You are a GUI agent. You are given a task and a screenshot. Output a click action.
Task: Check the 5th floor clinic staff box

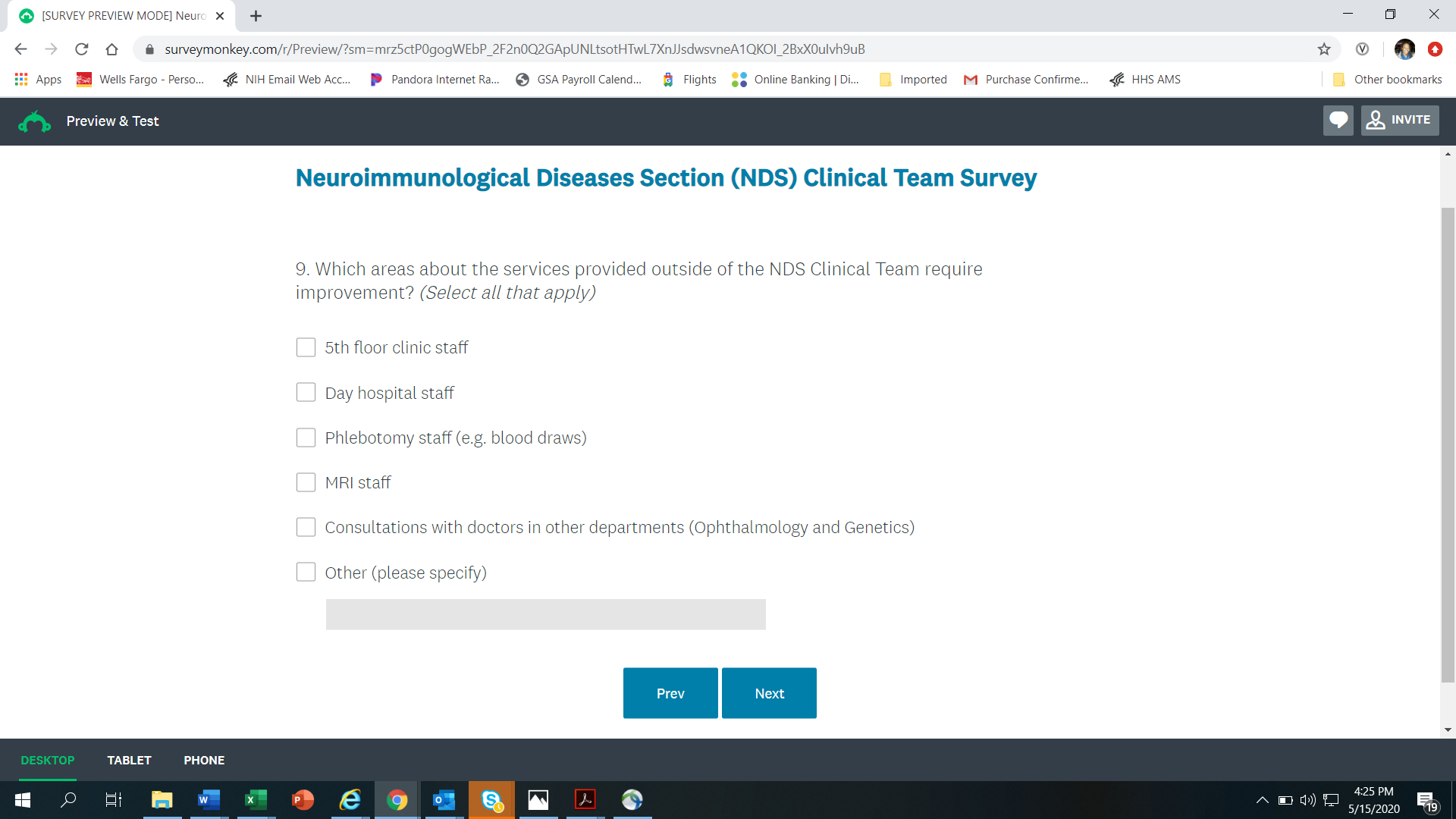[306, 347]
